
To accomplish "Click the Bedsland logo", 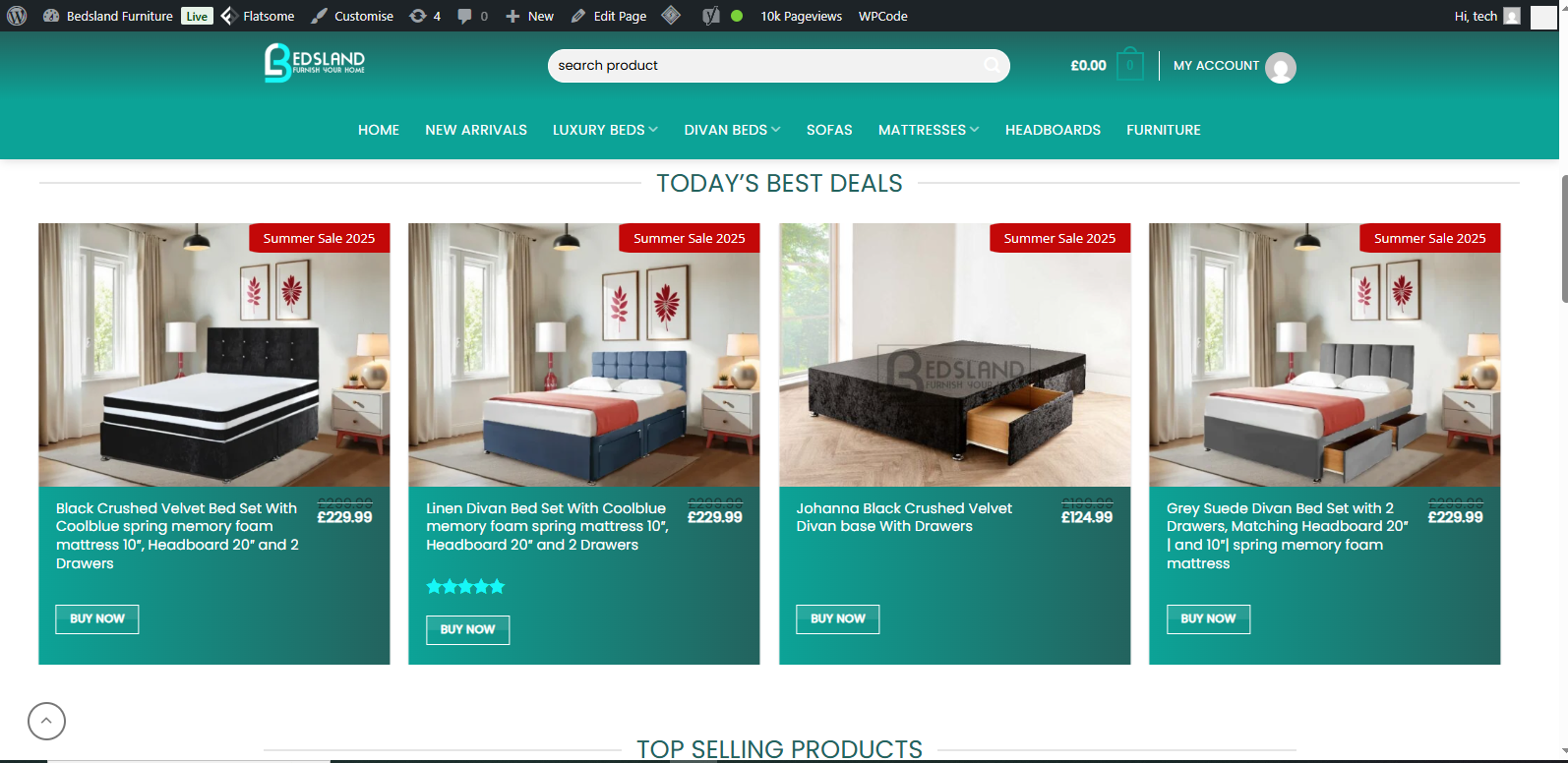I will 315,63.
